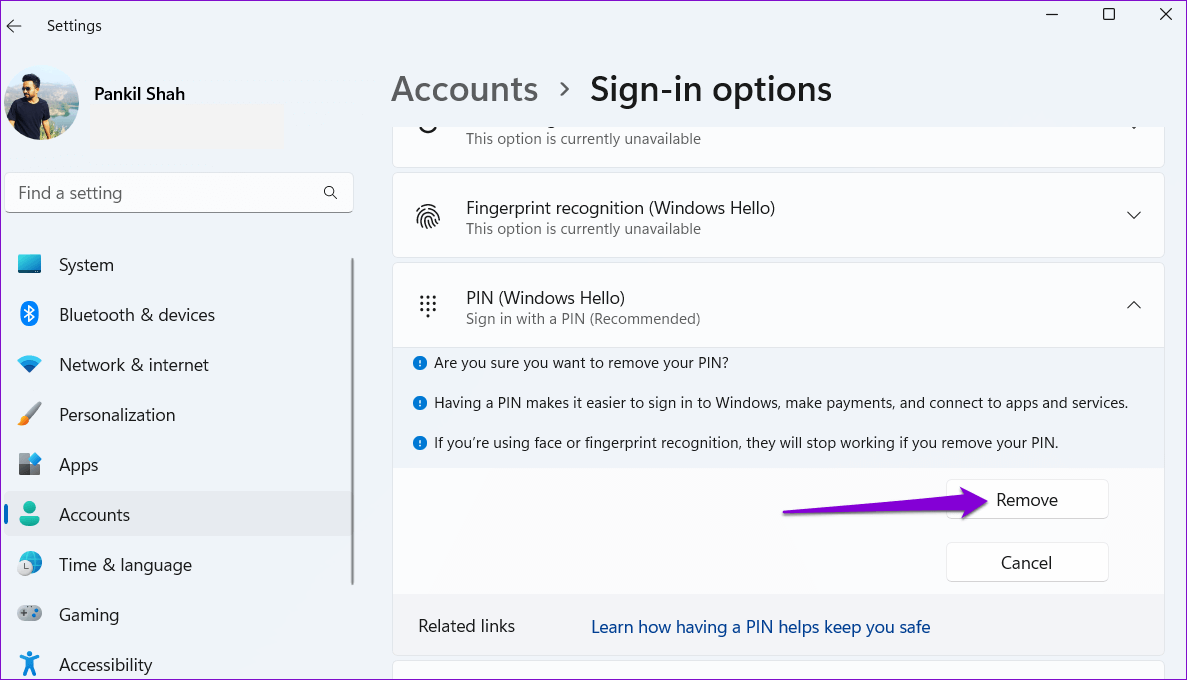Open Learn how having a PIN helps link
Screen dimensions: 1187x680
point(760,627)
